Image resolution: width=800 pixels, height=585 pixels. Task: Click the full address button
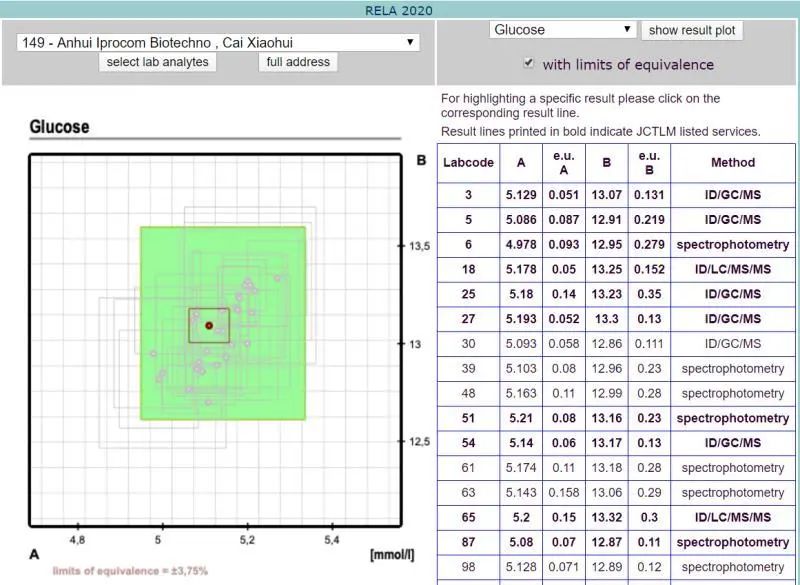coord(297,62)
